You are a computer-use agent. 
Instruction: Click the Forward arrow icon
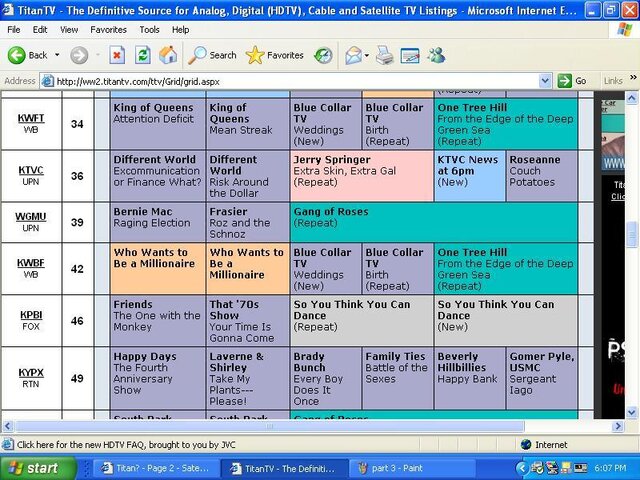point(79,55)
